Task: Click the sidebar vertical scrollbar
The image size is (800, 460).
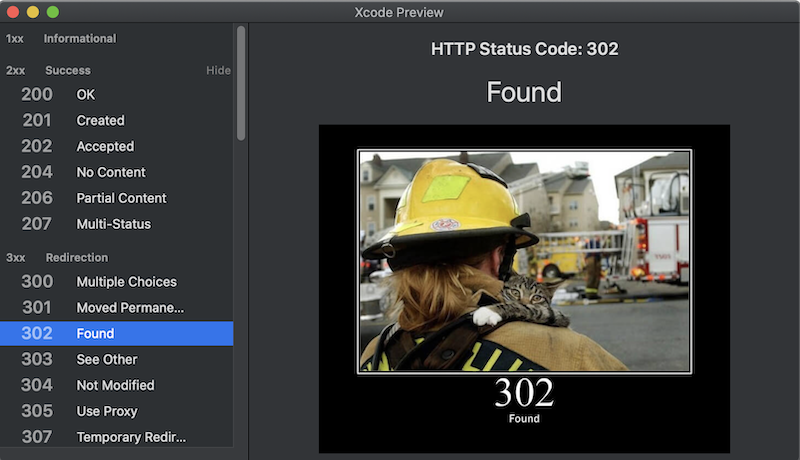Action: click(x=240, y=84)
